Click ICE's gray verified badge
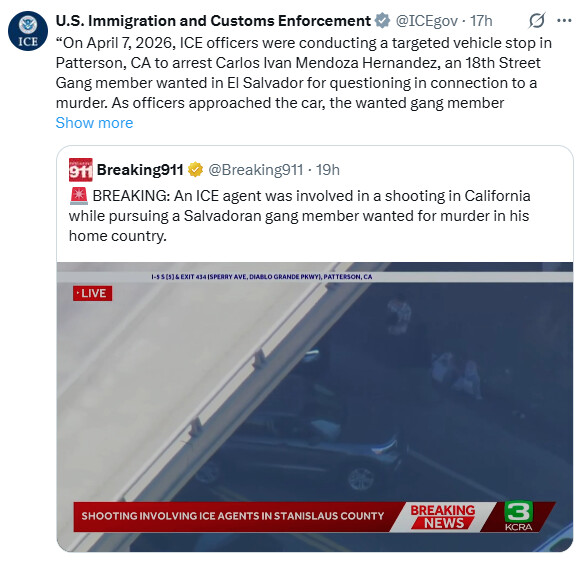The width and height of the screenshot is (584, 561). [x=382, y=20]
